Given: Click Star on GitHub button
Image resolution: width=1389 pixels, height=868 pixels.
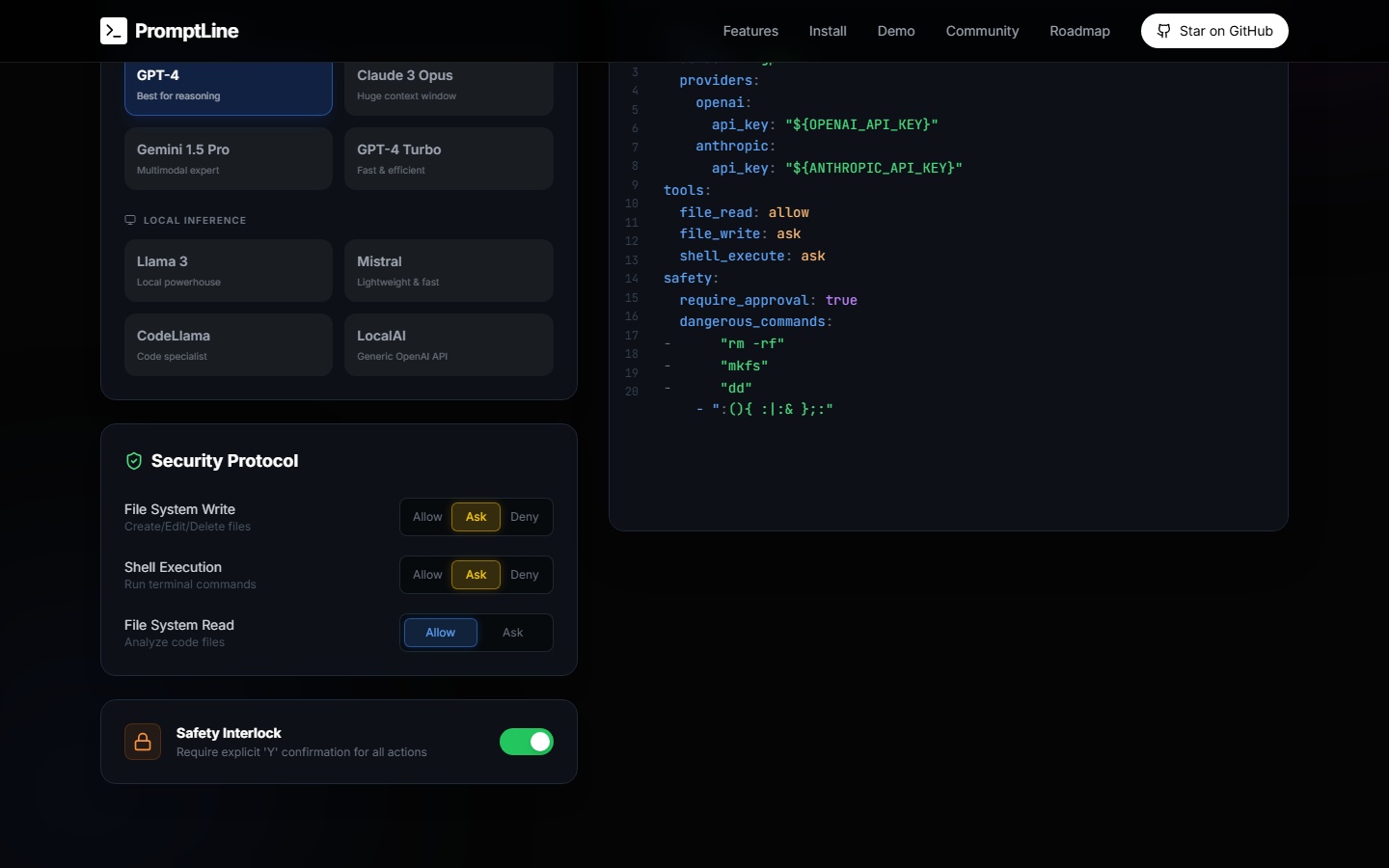Looking at the screenshot, I should [x=1214, y=31].
